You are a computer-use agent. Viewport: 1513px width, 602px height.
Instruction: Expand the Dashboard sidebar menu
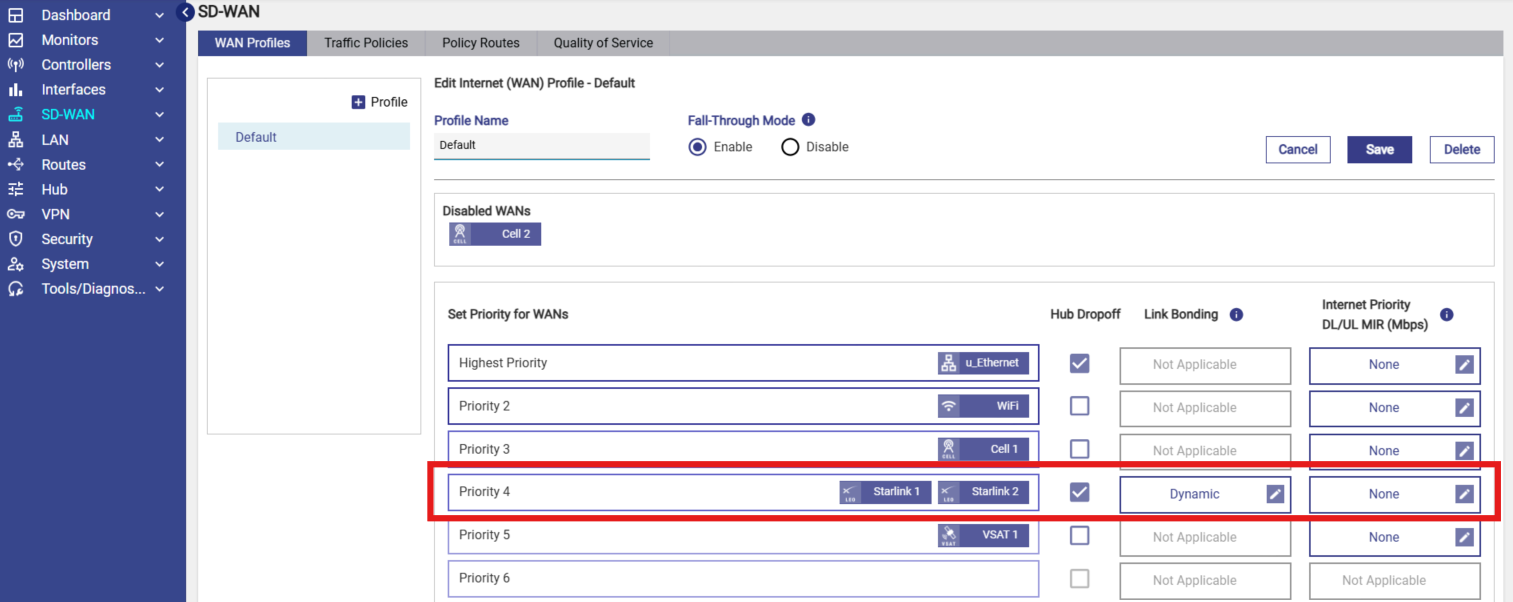159,15
